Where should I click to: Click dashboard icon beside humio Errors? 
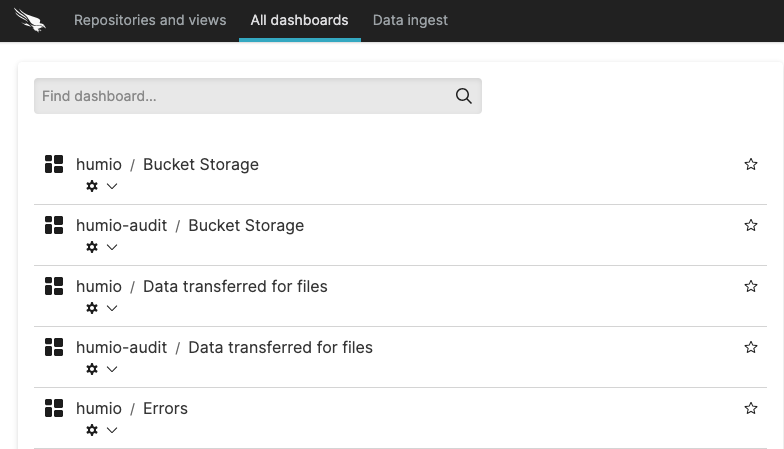tap(54, 408)
